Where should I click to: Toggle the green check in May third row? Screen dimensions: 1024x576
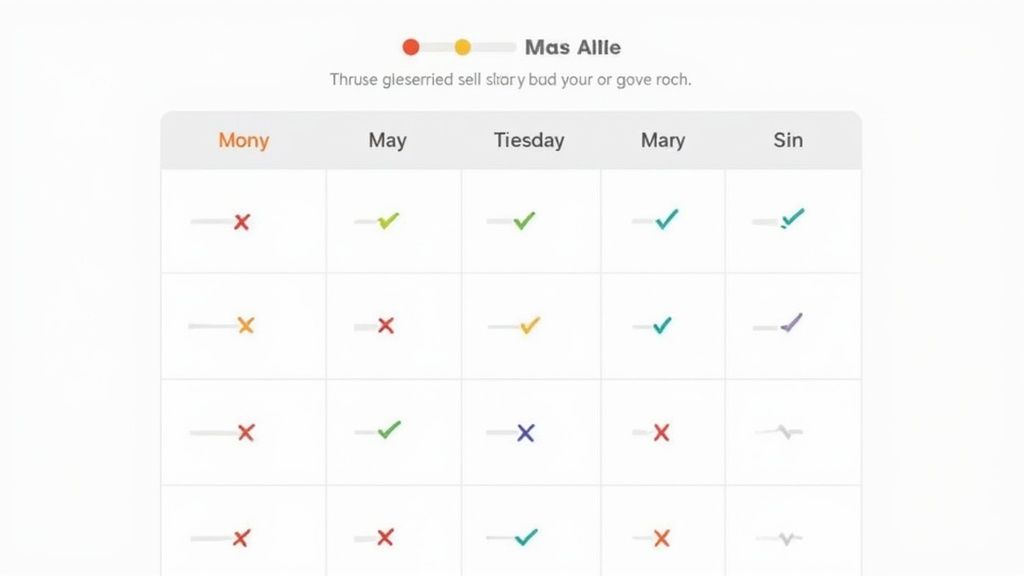click(389, 430)
